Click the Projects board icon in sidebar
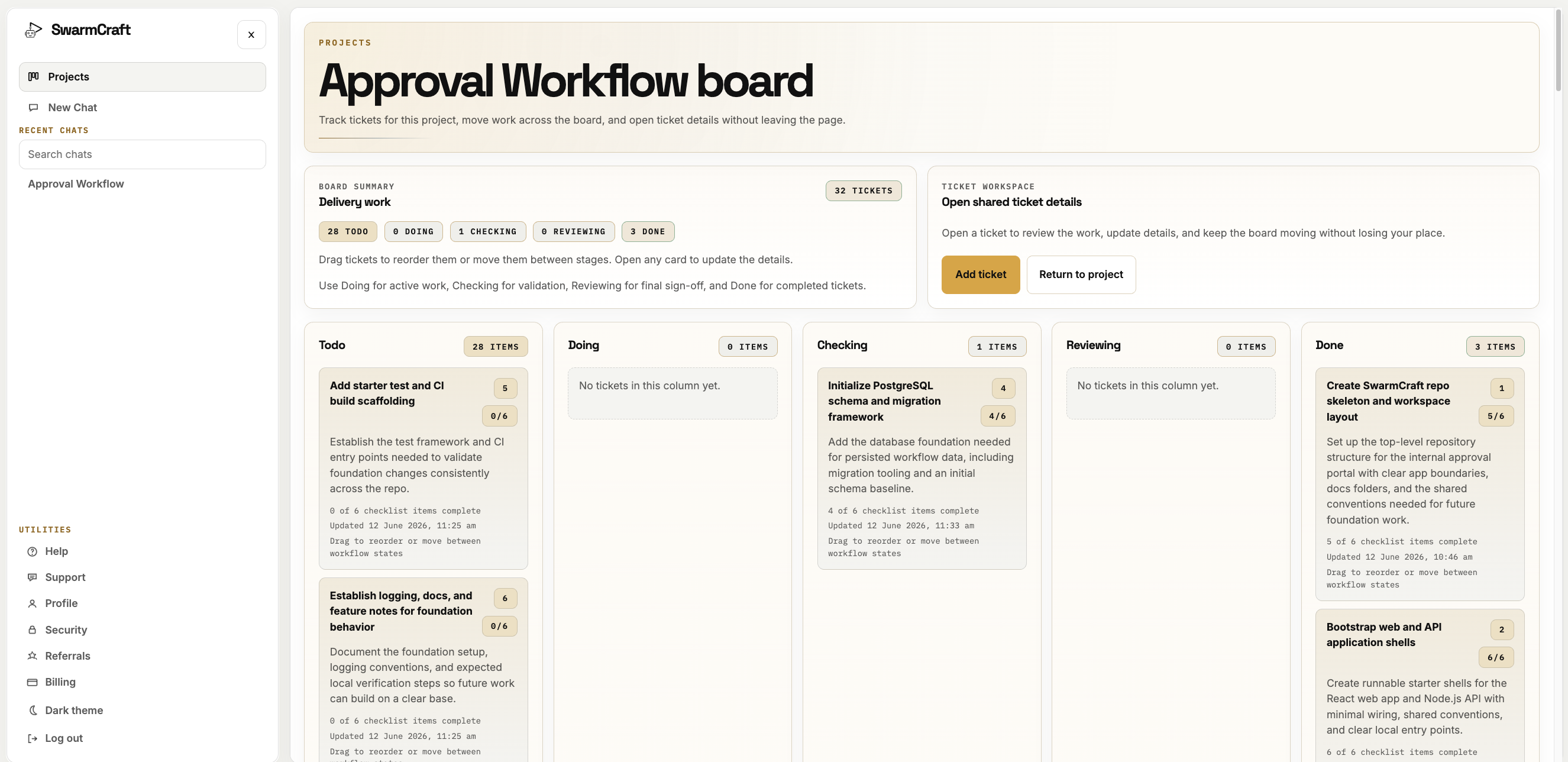Screen dimensions: 1568x762 [34, 77]
